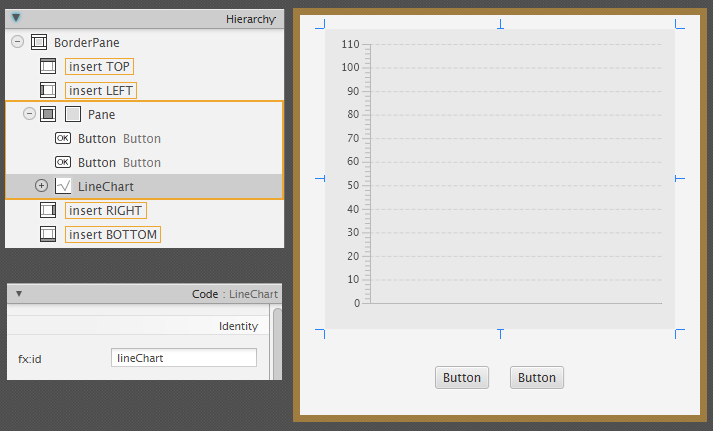Screen dimensions: 713x431
Task: Open the Hierarchy panel dropdown arrow
Action: [x=17, y=18]
